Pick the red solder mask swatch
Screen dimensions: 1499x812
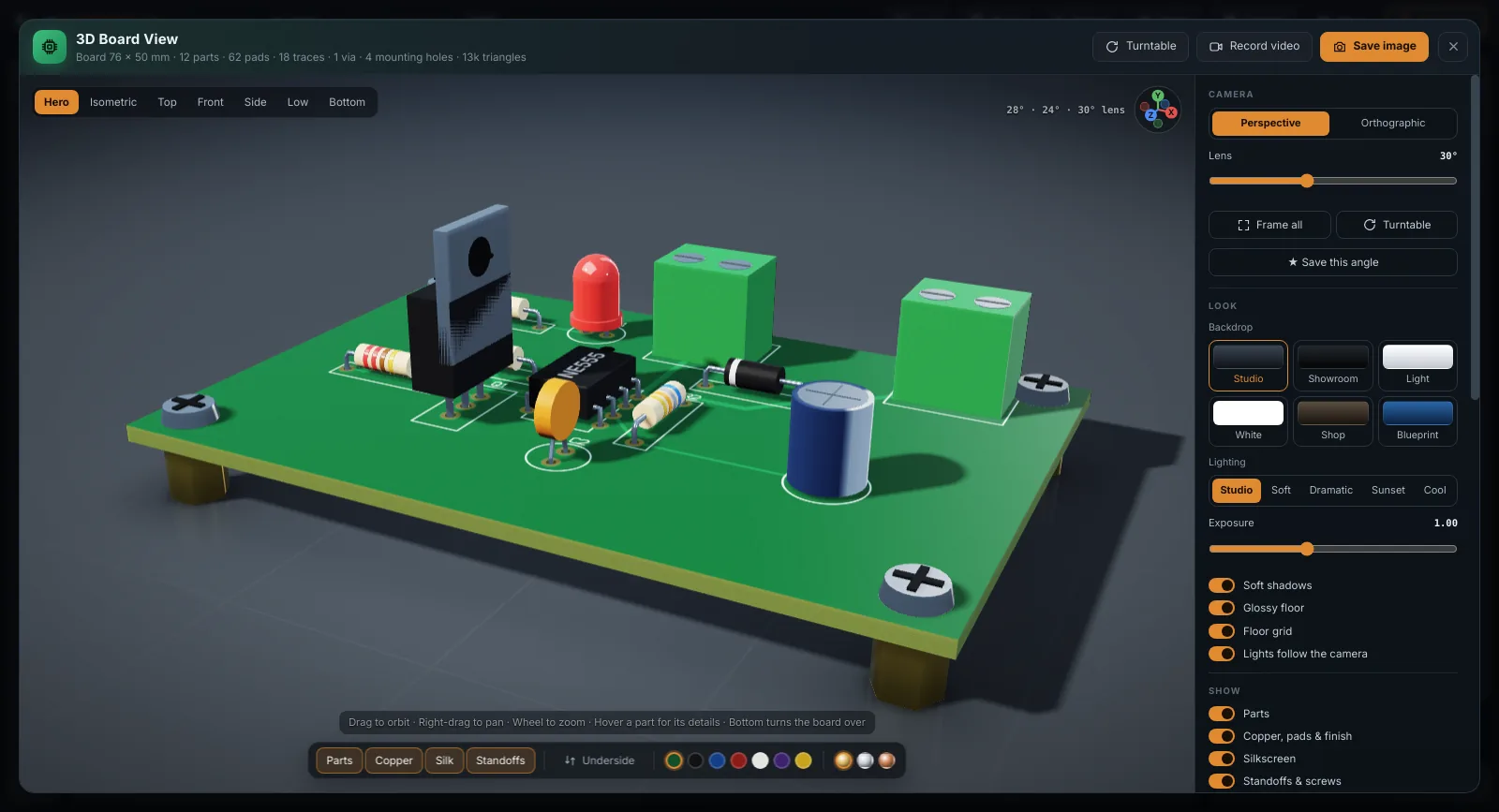coord(738,760)
